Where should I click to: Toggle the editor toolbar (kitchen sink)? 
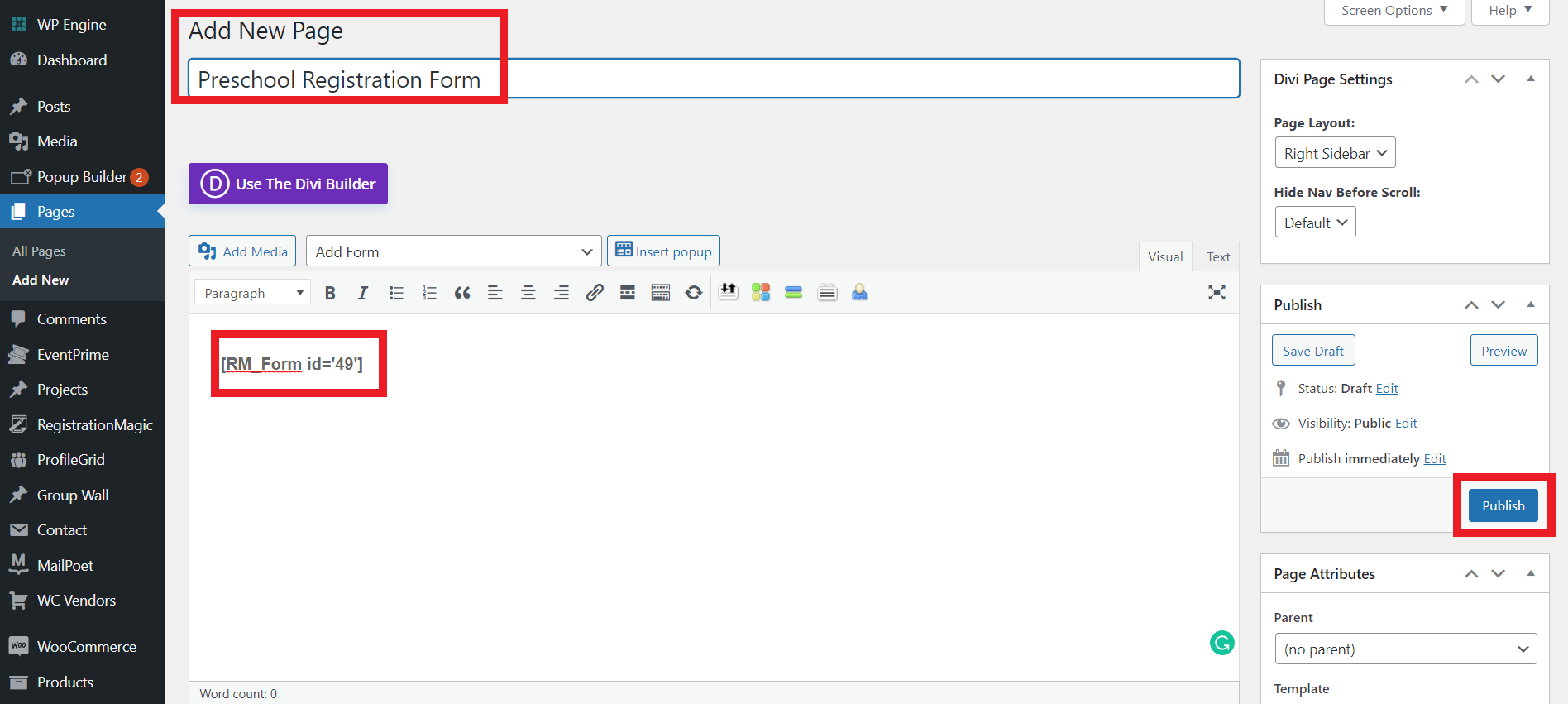point(660,293)
